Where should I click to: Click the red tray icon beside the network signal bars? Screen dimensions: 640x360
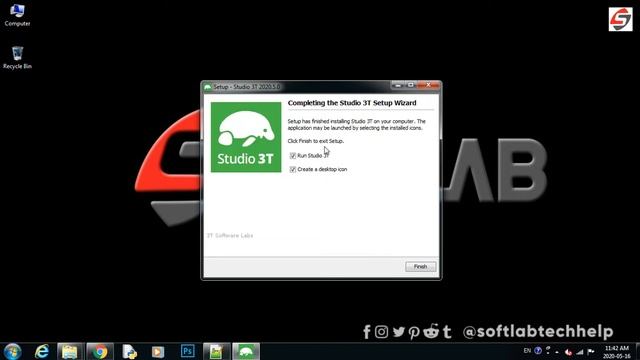click(x=569, y=351)
